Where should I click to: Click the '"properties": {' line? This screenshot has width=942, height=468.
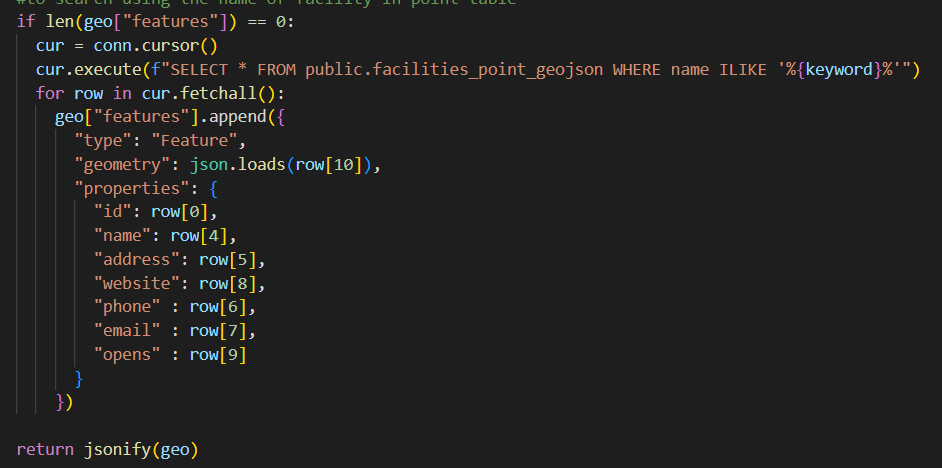(x=146, y=189)
